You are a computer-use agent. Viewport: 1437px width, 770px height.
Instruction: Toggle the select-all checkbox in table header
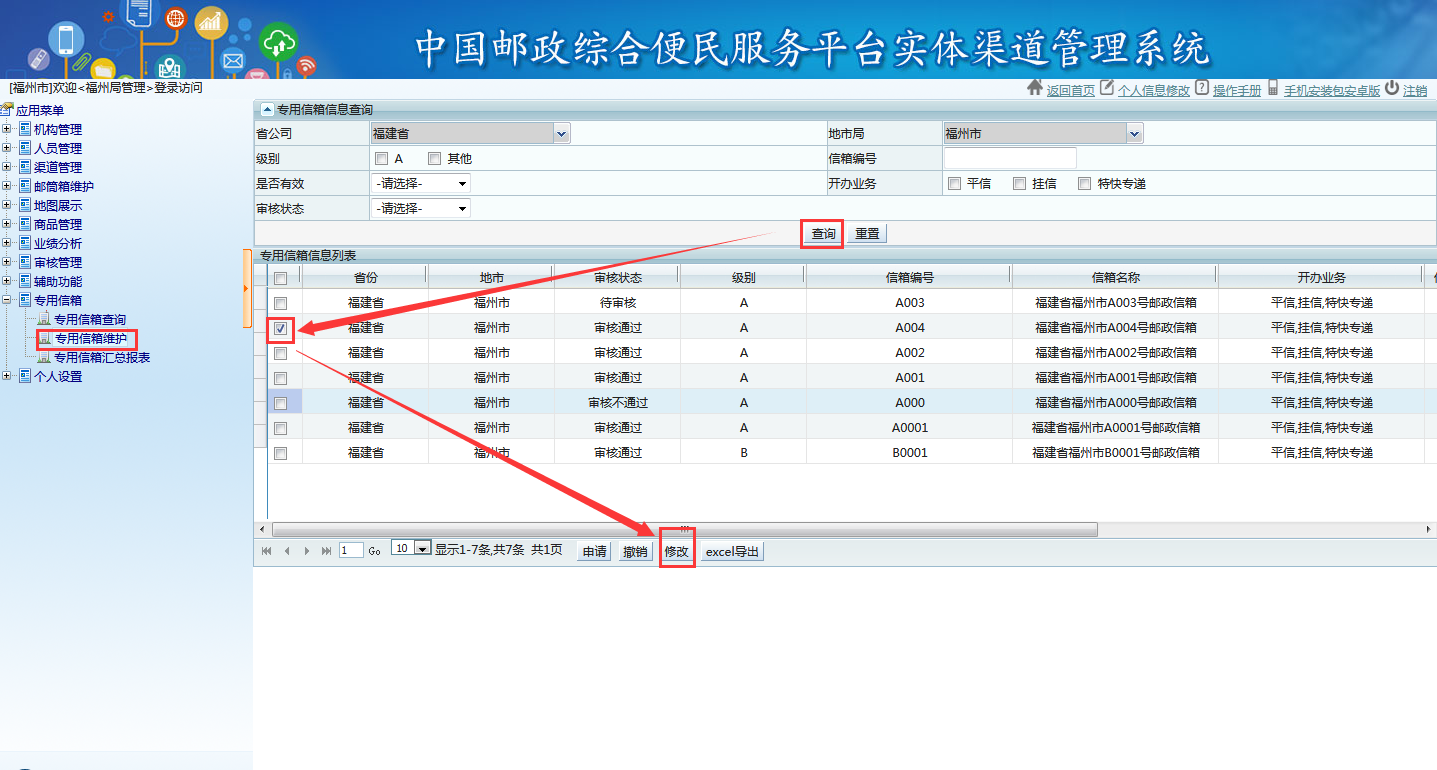click(x=281, y=278)
